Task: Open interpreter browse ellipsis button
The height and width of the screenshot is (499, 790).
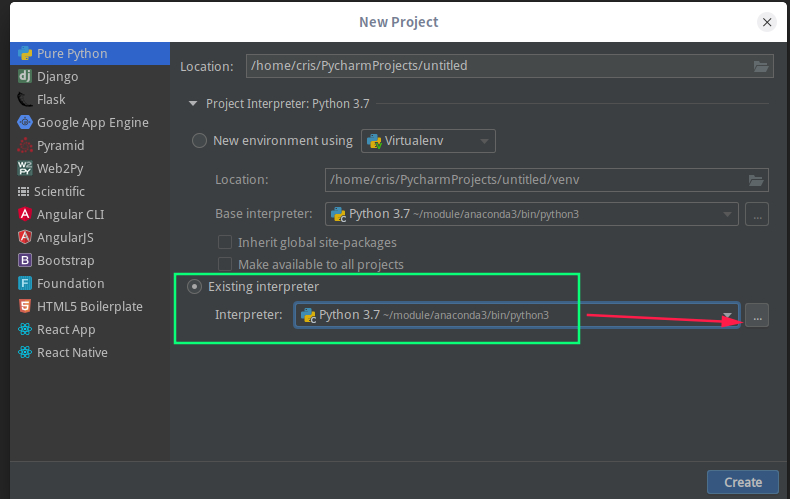Action: [757, 316]
